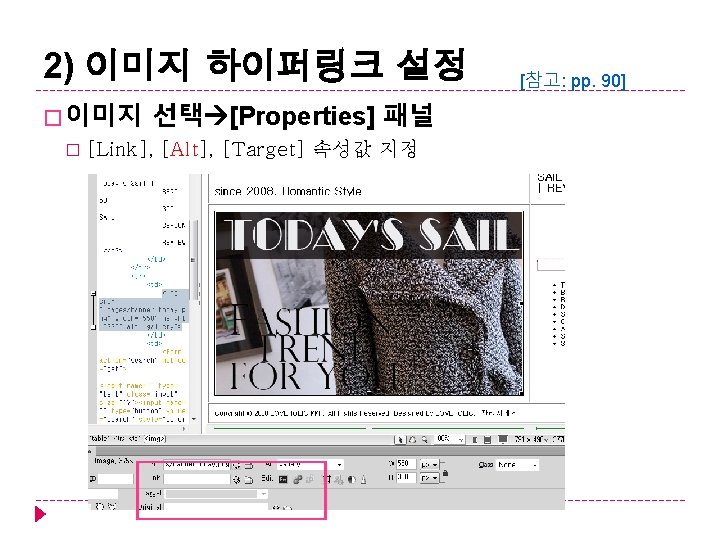Browse for Src file with folder icon
The image size is (720, 540).
[248, 465]
